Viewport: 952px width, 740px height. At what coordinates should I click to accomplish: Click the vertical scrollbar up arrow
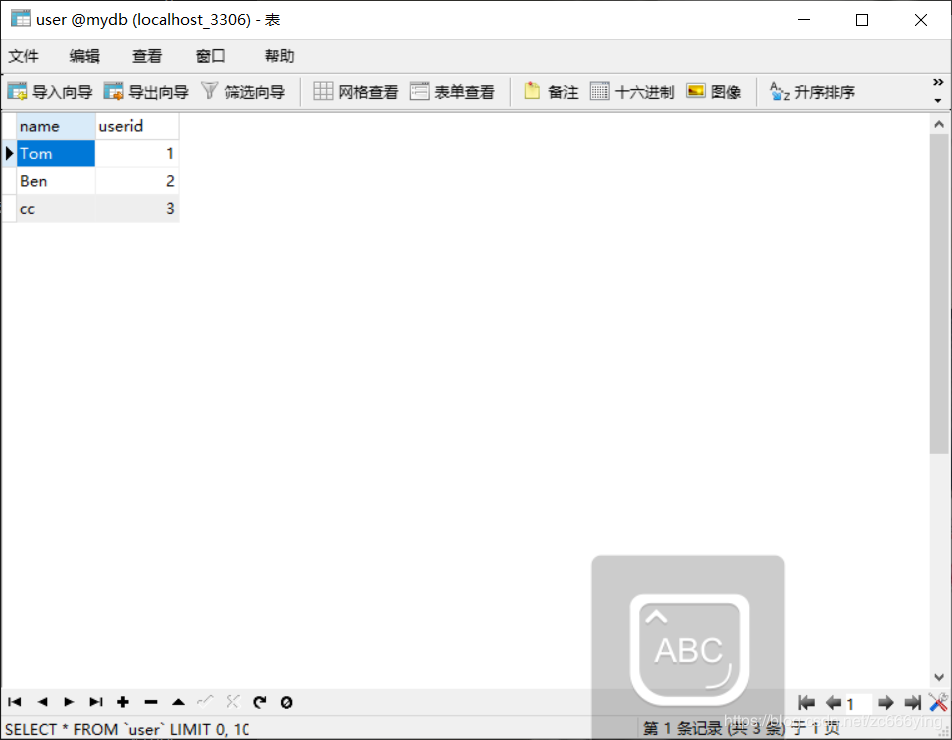click(x=939, y=124)
